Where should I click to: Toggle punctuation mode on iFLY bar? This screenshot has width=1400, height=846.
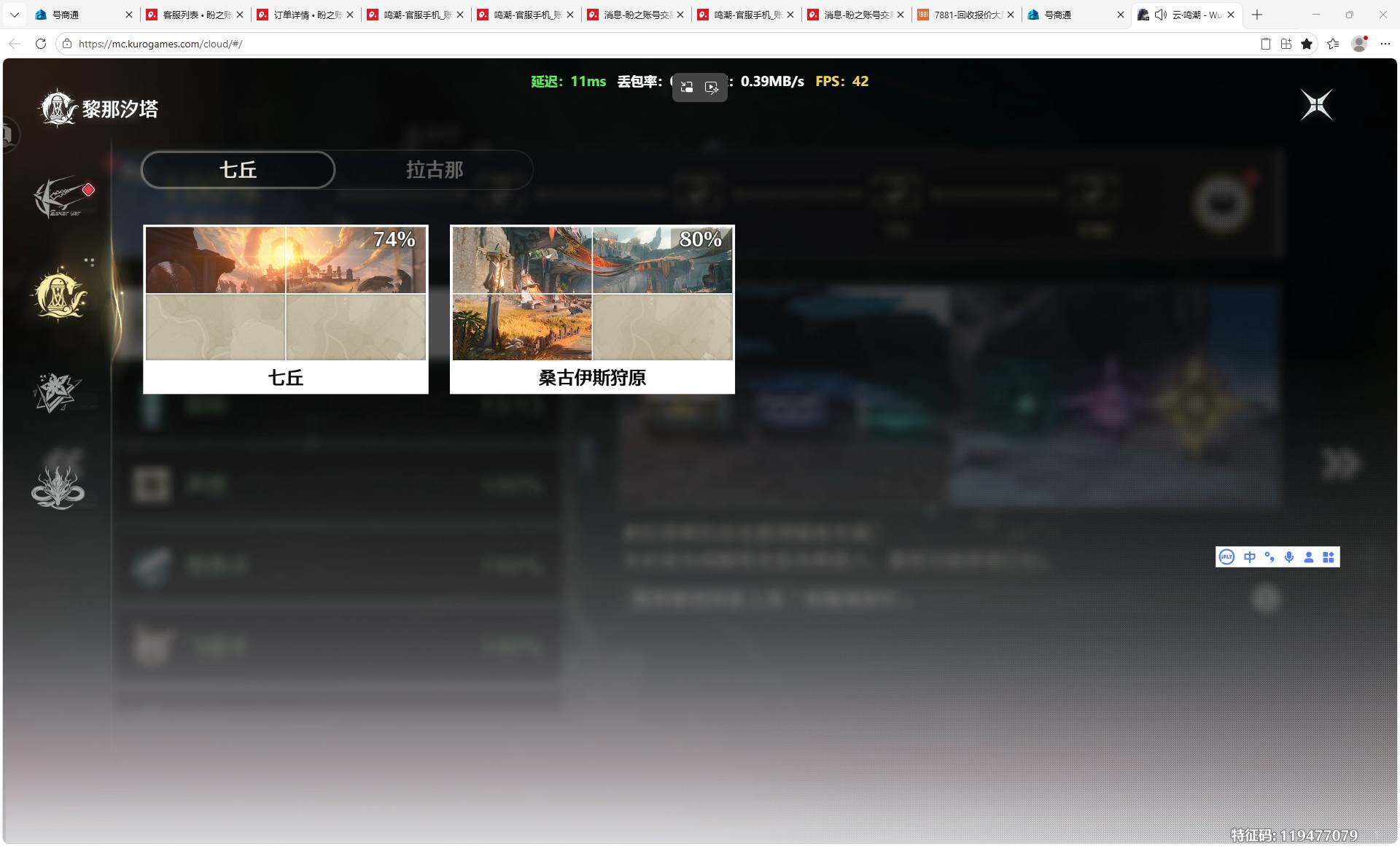pyautogui.click(x=1269, y=557)
